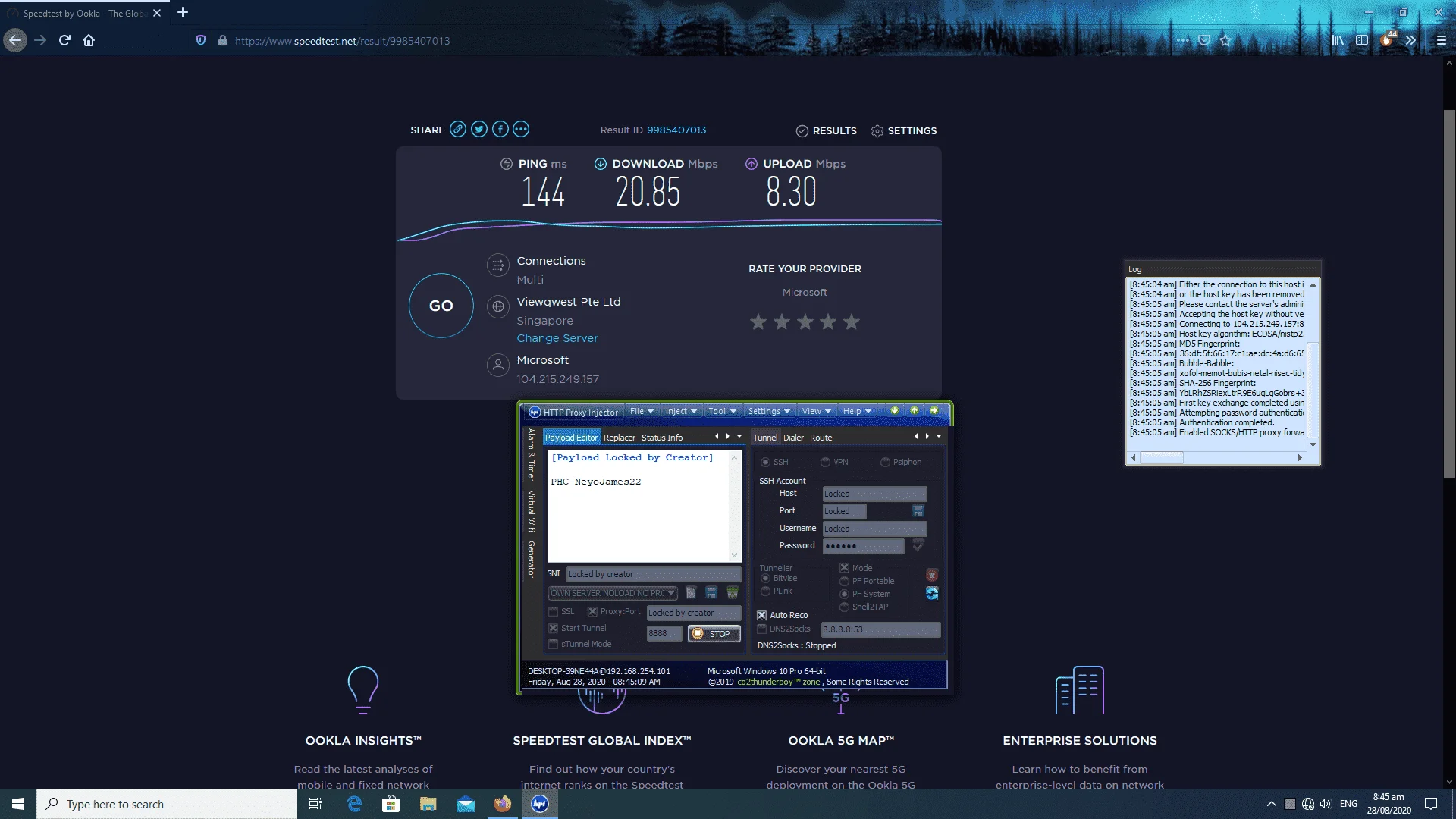
Task: Bookmark this page with star icon
Action: tap(1225, 40)
